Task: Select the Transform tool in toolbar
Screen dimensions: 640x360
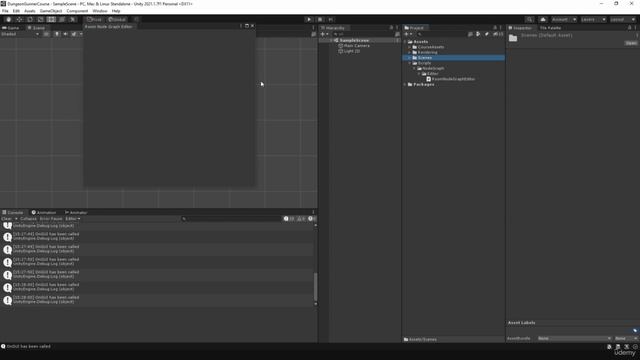Action: 62,20
